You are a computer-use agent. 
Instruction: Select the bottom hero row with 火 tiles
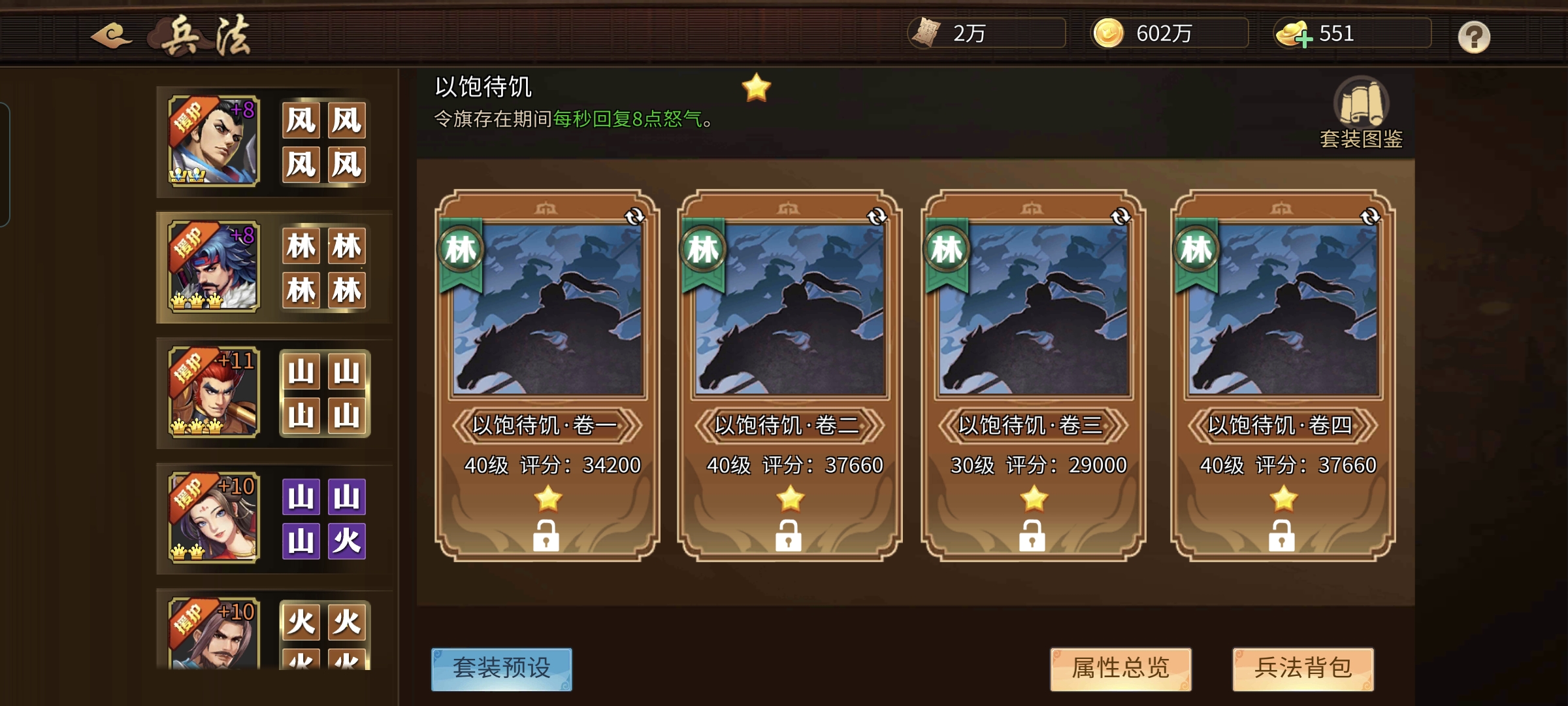(x=274, y=631)
